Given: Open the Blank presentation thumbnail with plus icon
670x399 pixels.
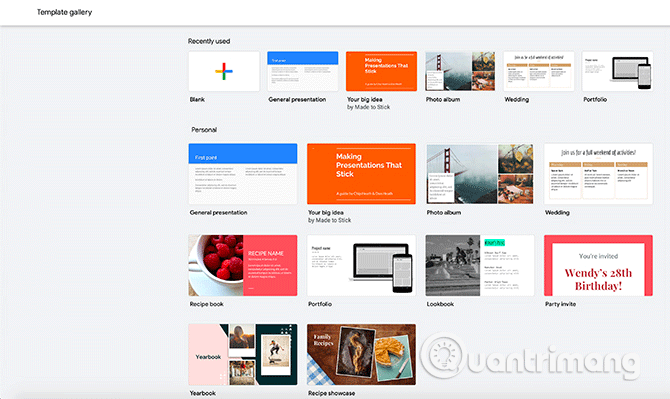Looking at the screenshot, I should click(224, 71).
